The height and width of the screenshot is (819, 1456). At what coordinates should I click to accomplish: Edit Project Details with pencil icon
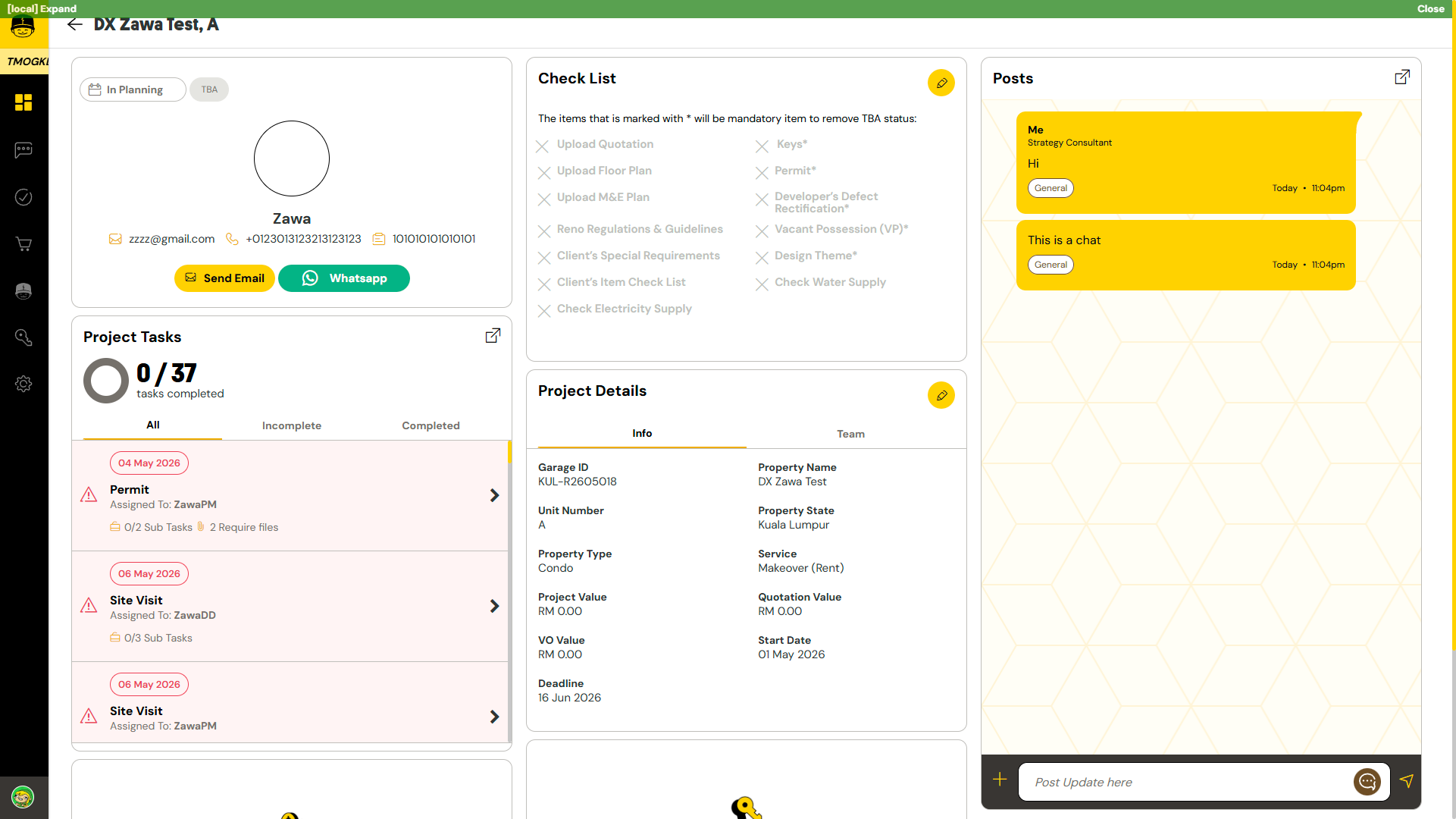pos(941,395)
